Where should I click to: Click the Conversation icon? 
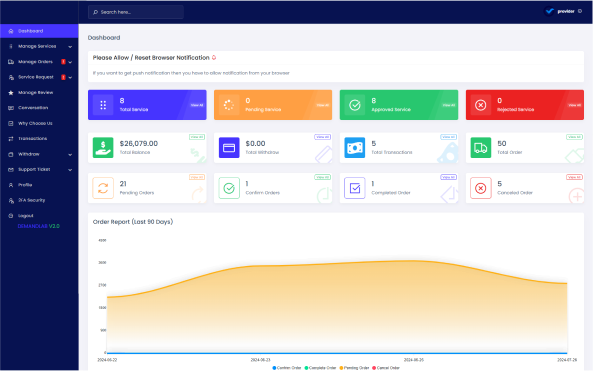(11, 108)
